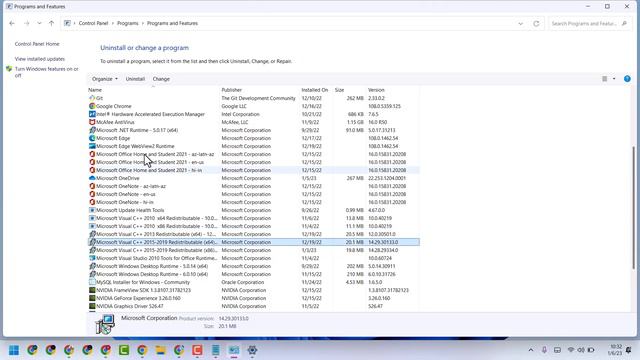This screenshot has height=360, width=640.
Task: Open the recent locations dropdown arrow
Action: (x=39, y=24)
